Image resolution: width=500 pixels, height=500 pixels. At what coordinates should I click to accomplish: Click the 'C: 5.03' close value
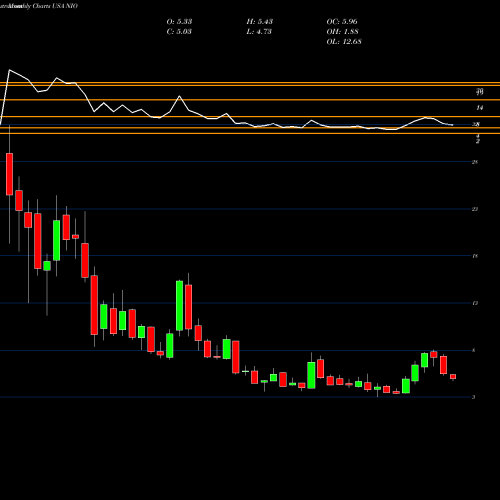179,32
